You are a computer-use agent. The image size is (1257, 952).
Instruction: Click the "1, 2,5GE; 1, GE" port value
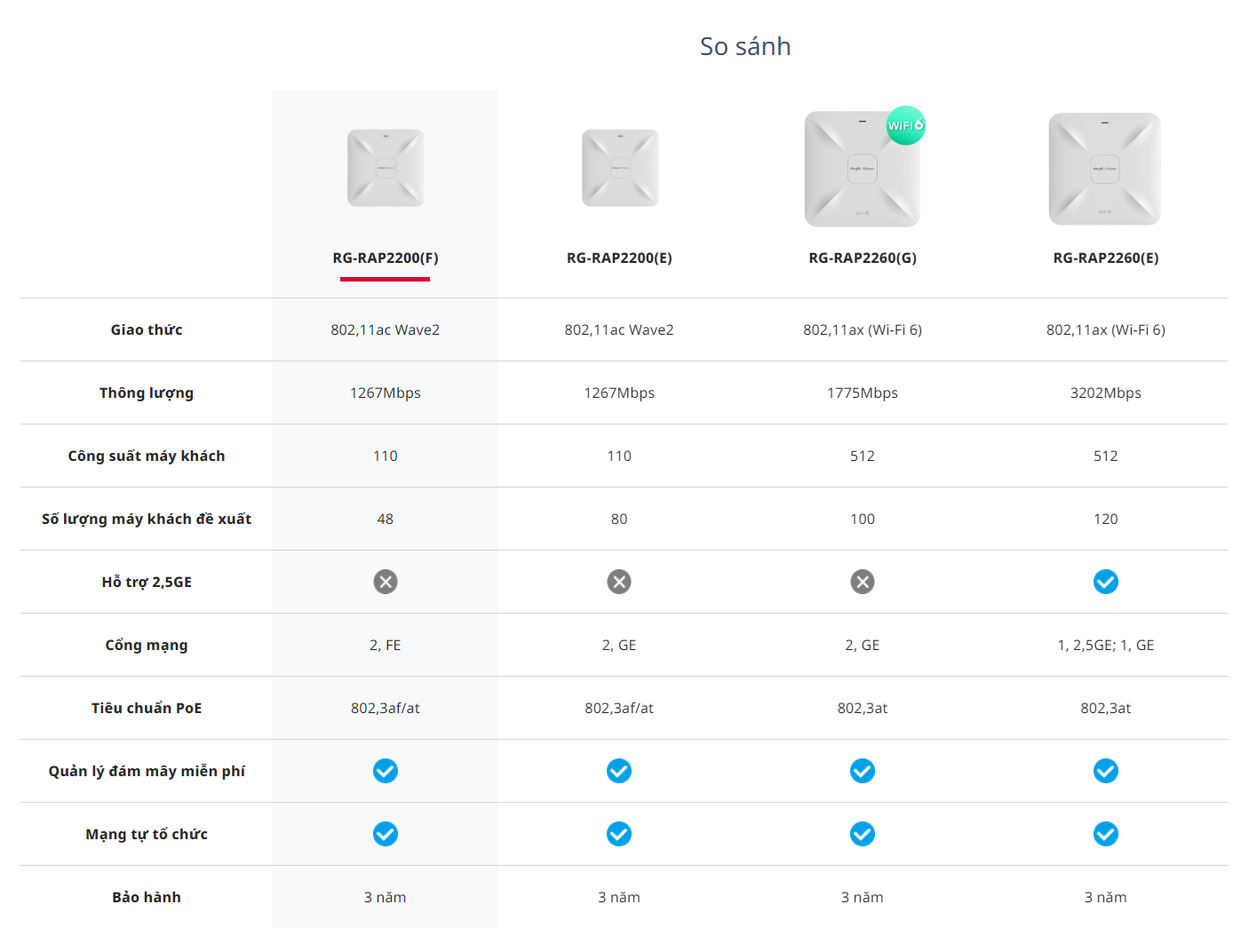(x=1106, y=645)
